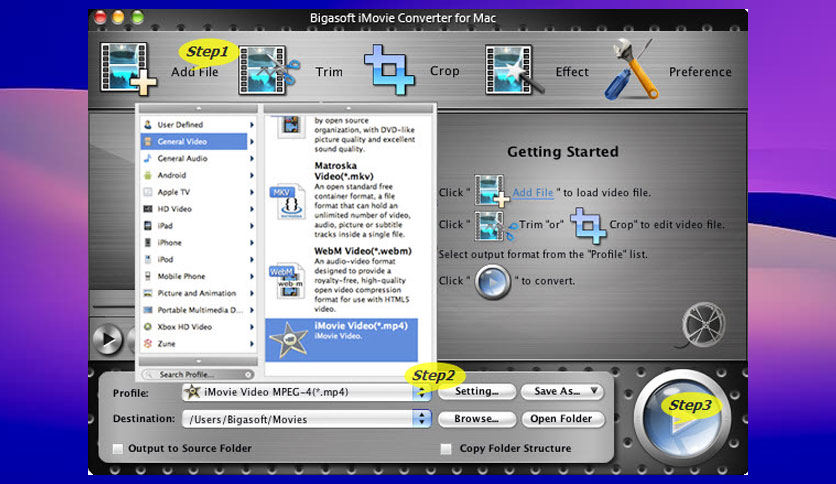Click the Preference toolbar label
The width and height of the screenshot is (836, 484).
point(700,71)
